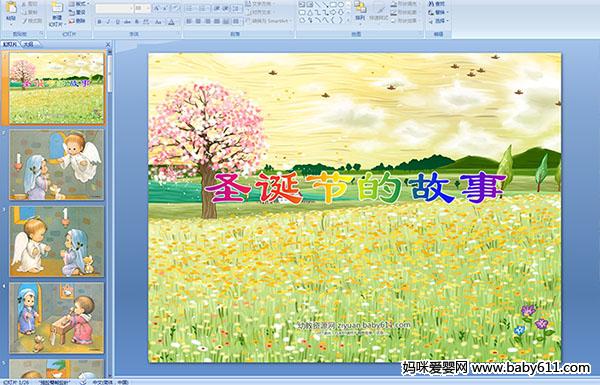Switch to the Outline tab in left pane

(28, 44)
